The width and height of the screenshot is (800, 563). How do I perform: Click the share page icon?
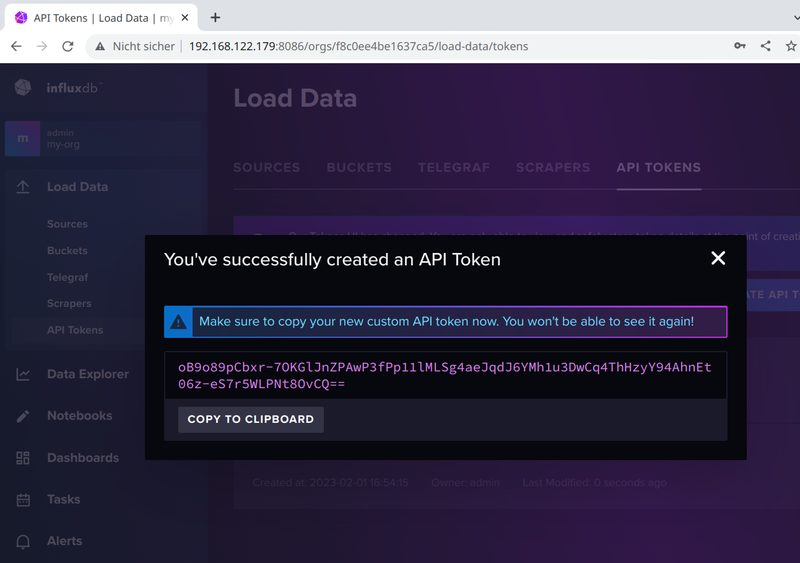point(765,46)
